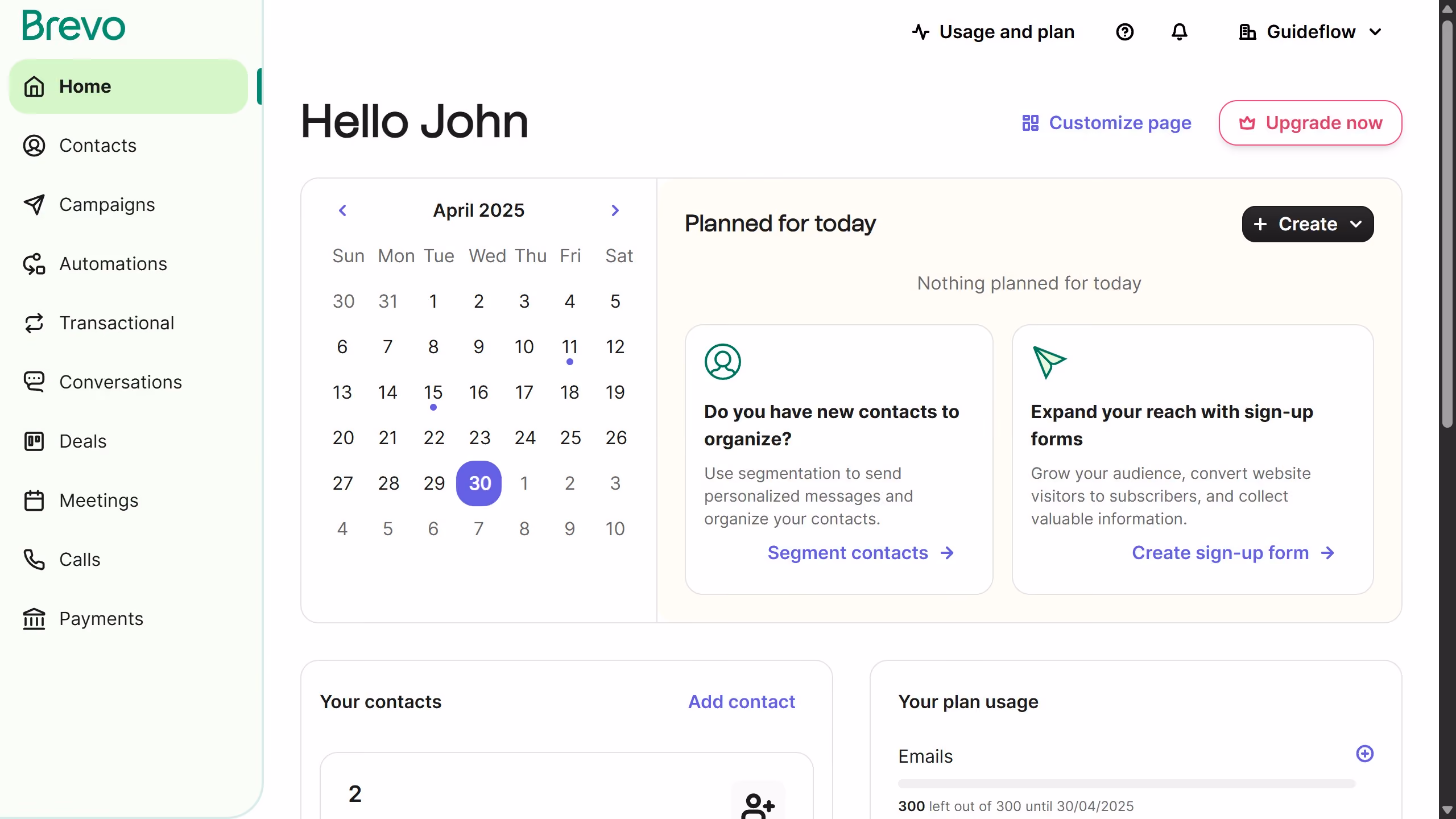Open Home in the sidebar

[x=129, y=86]
